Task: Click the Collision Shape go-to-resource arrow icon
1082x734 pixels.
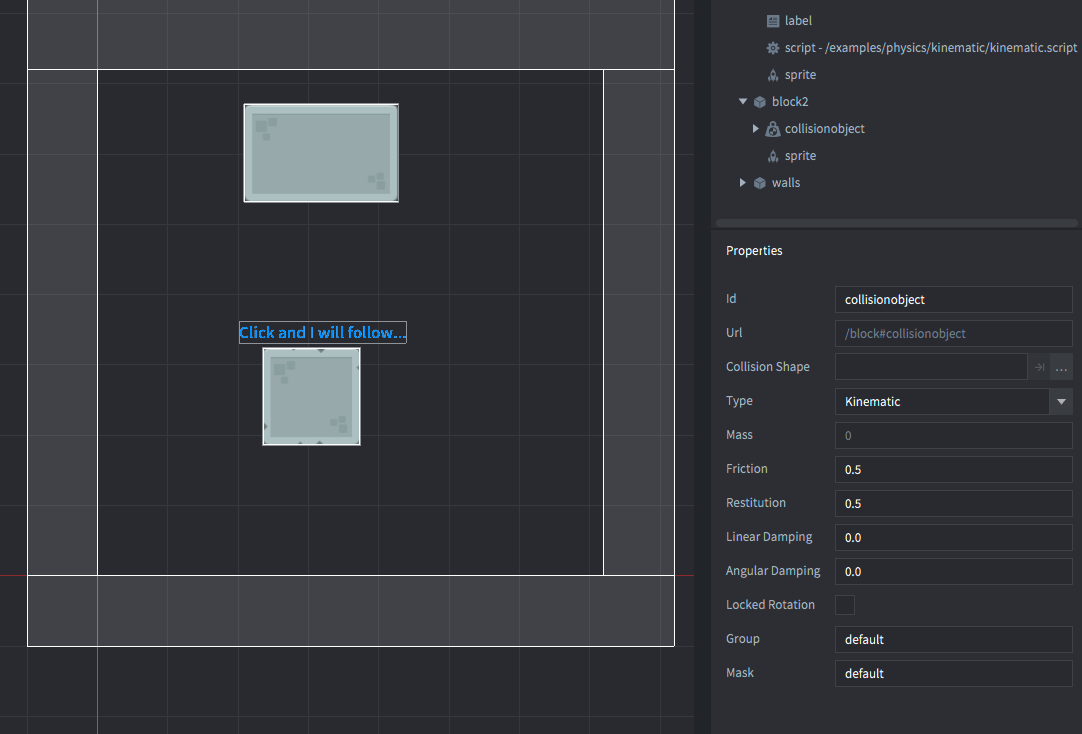Action: pyautogui.click(x=1039, y=367)
